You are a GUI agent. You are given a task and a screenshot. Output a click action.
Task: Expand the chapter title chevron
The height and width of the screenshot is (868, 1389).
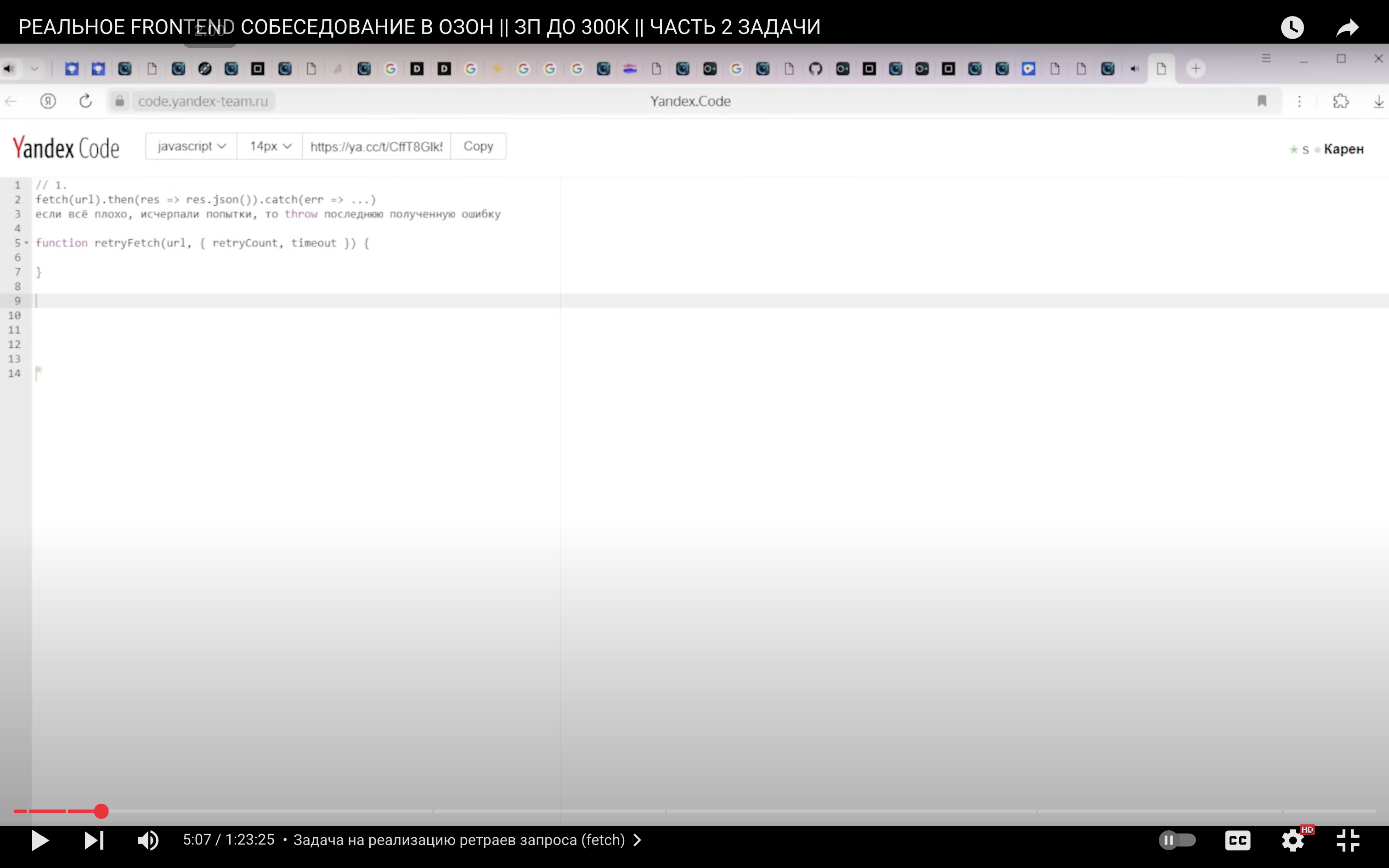click(638, 840)
